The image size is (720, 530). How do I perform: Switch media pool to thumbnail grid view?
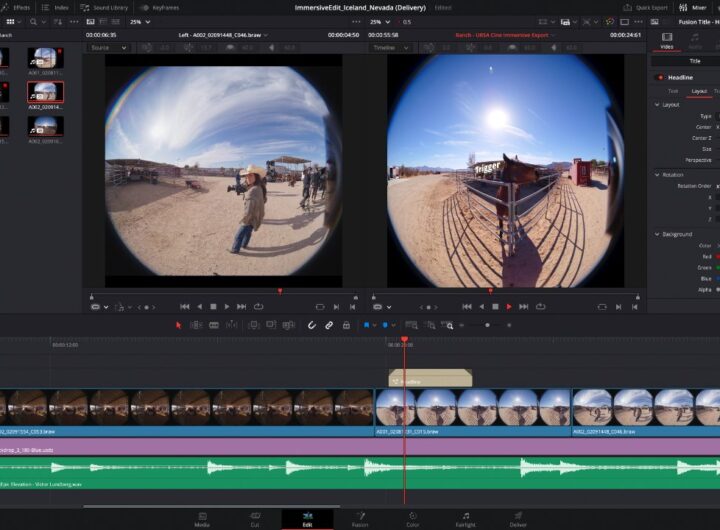click(10, 22)
